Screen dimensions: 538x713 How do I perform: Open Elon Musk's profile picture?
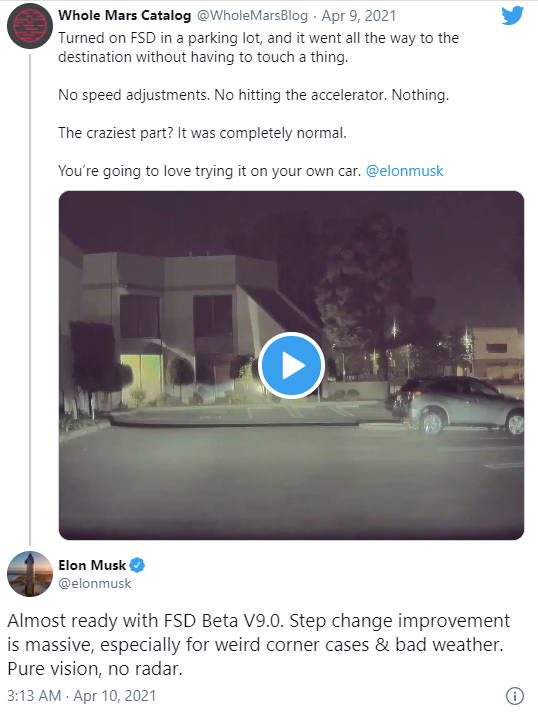coord(30,574)
